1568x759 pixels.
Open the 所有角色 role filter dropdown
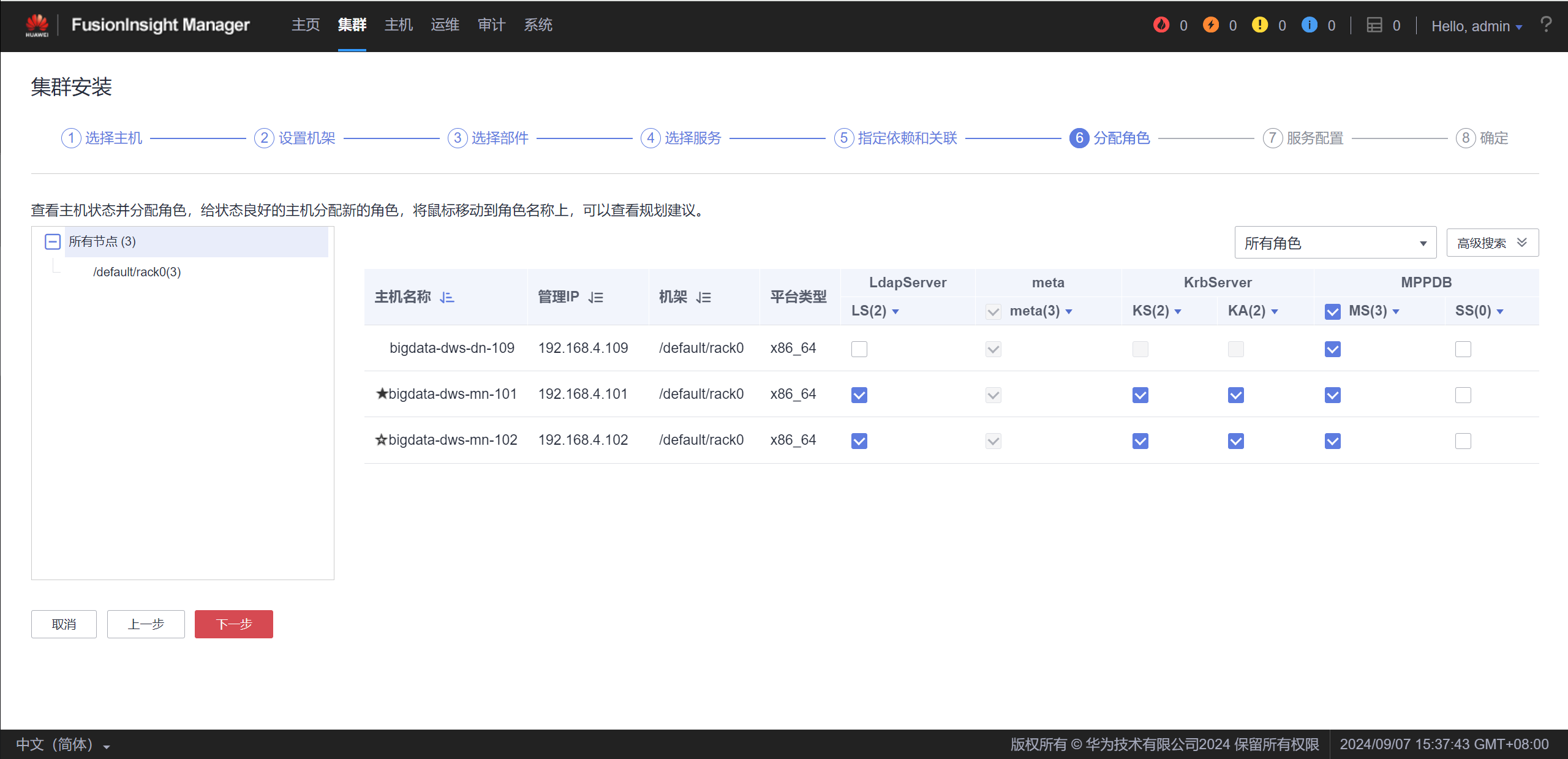click(1335, 243)
